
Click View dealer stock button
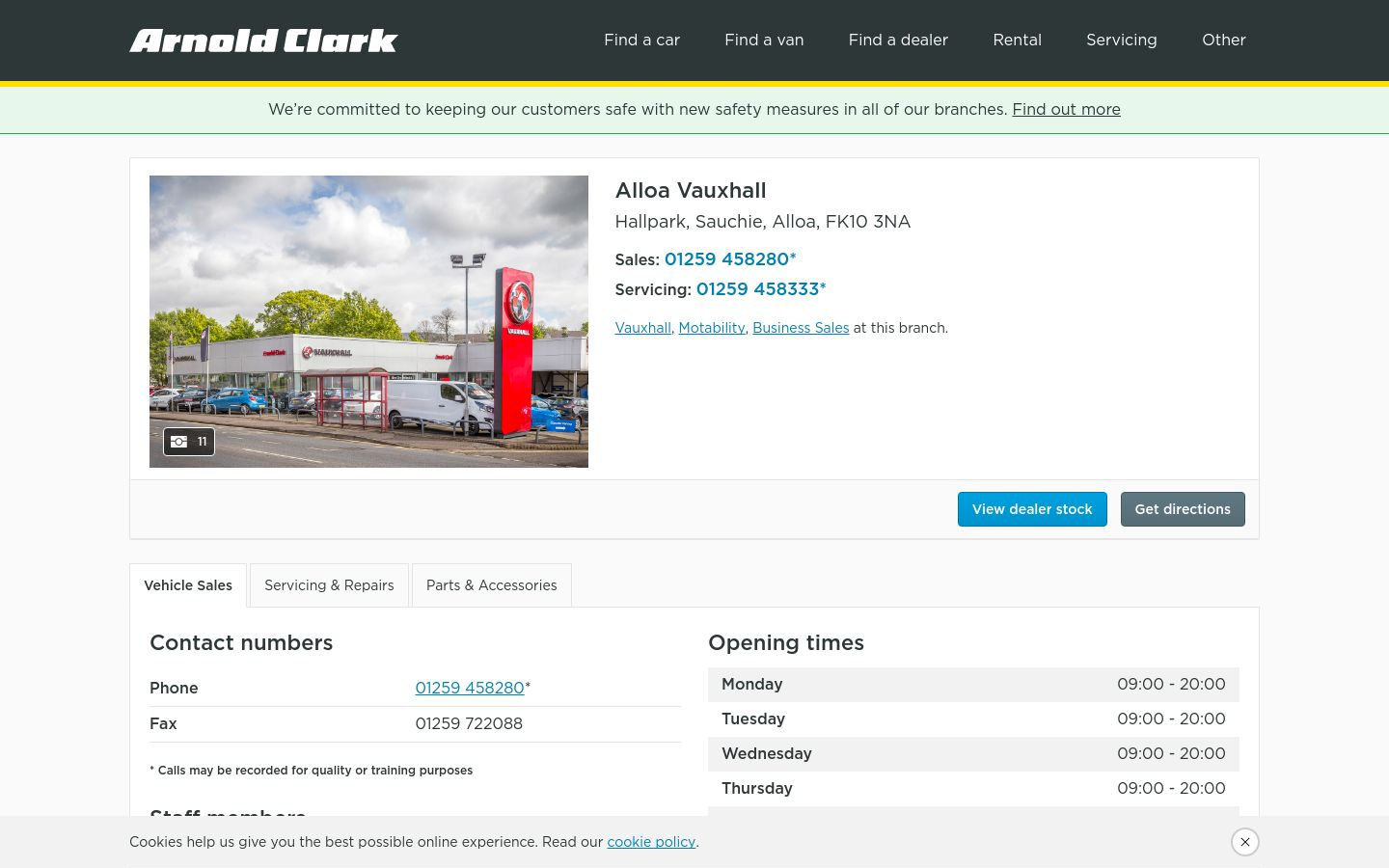(x=1032, y=509)
